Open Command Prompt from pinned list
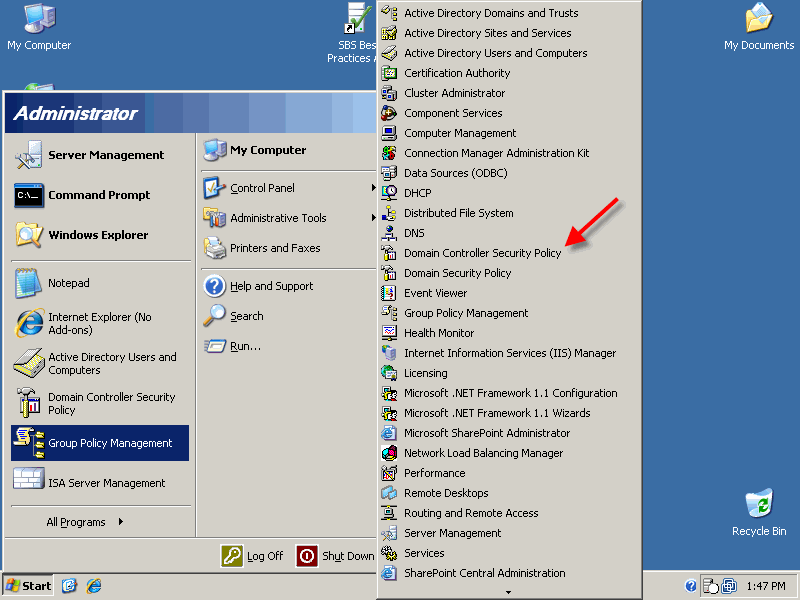The image size is (800, 600). [29, 195]
